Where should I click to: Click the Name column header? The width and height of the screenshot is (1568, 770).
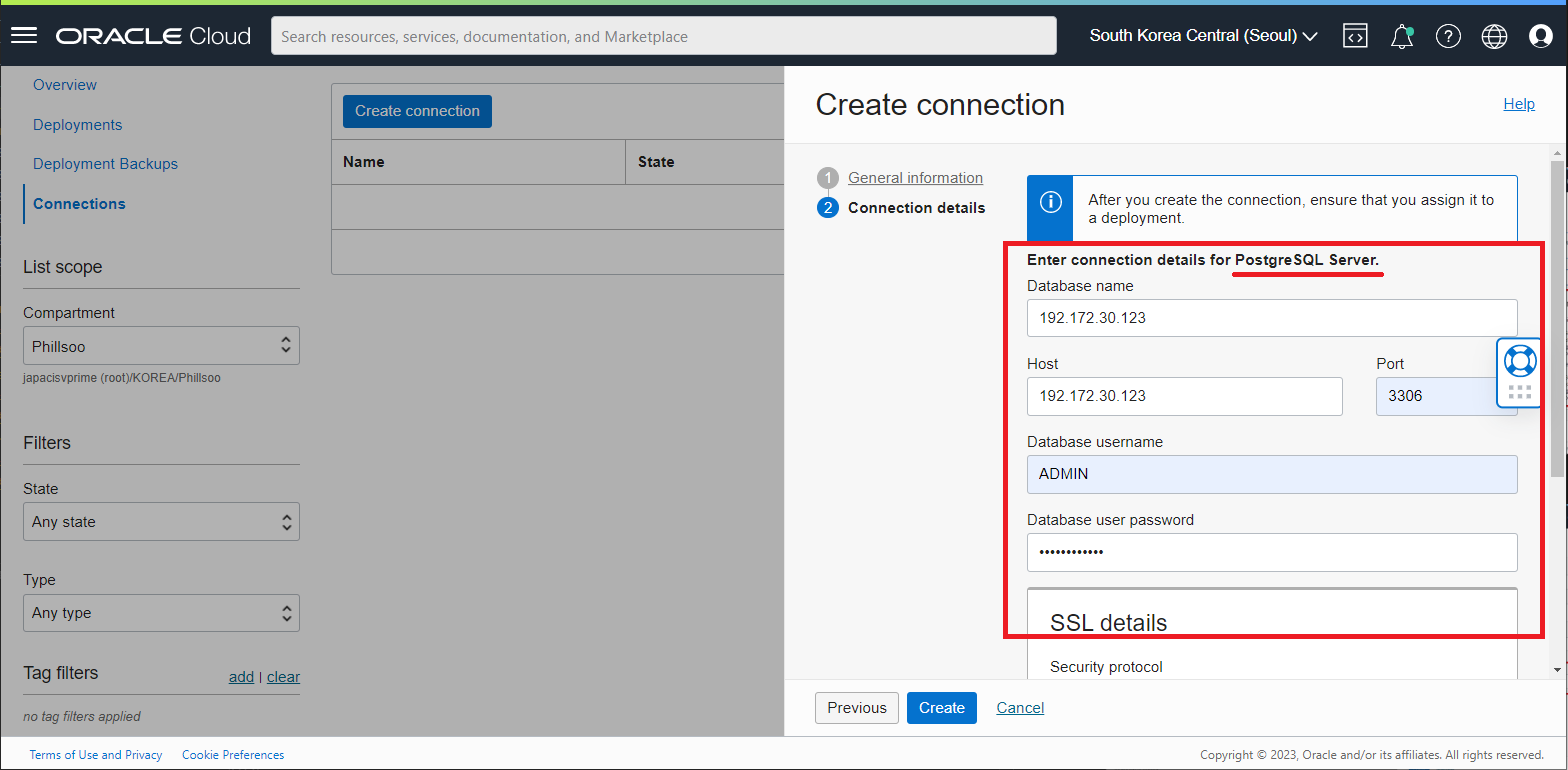click(x=364, y=162)
